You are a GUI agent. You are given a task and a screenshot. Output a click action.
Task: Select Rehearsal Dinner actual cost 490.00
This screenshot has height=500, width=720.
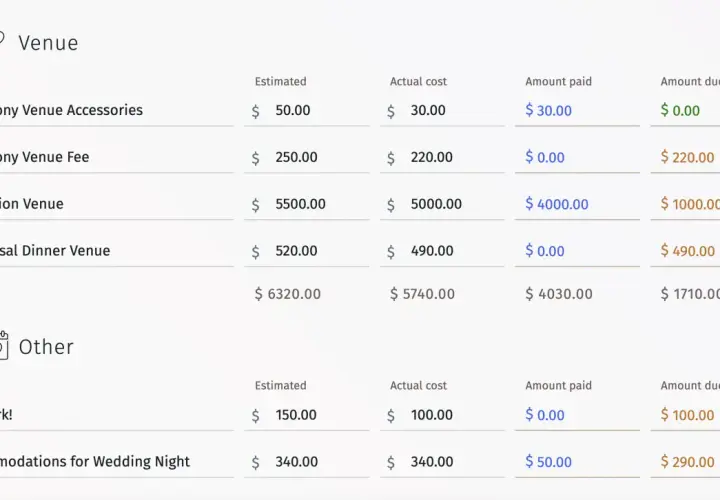tap(442, 251)
